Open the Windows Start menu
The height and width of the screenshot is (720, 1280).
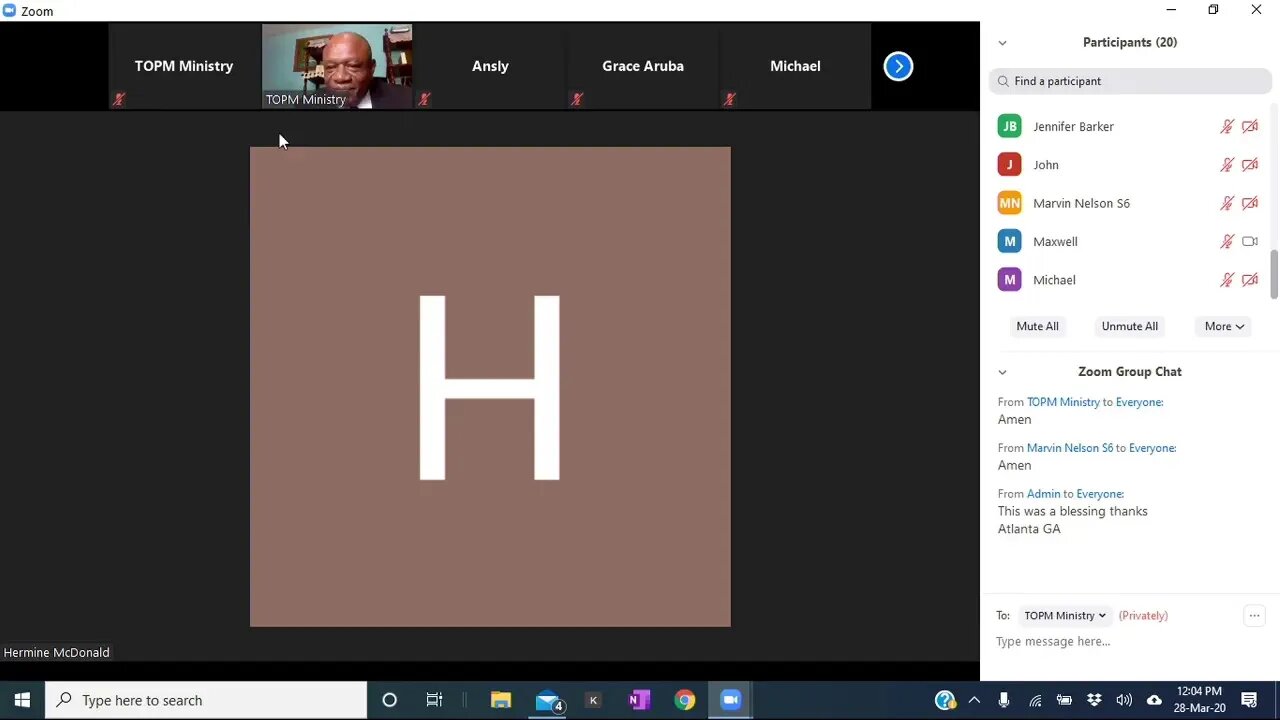(22, 700)
